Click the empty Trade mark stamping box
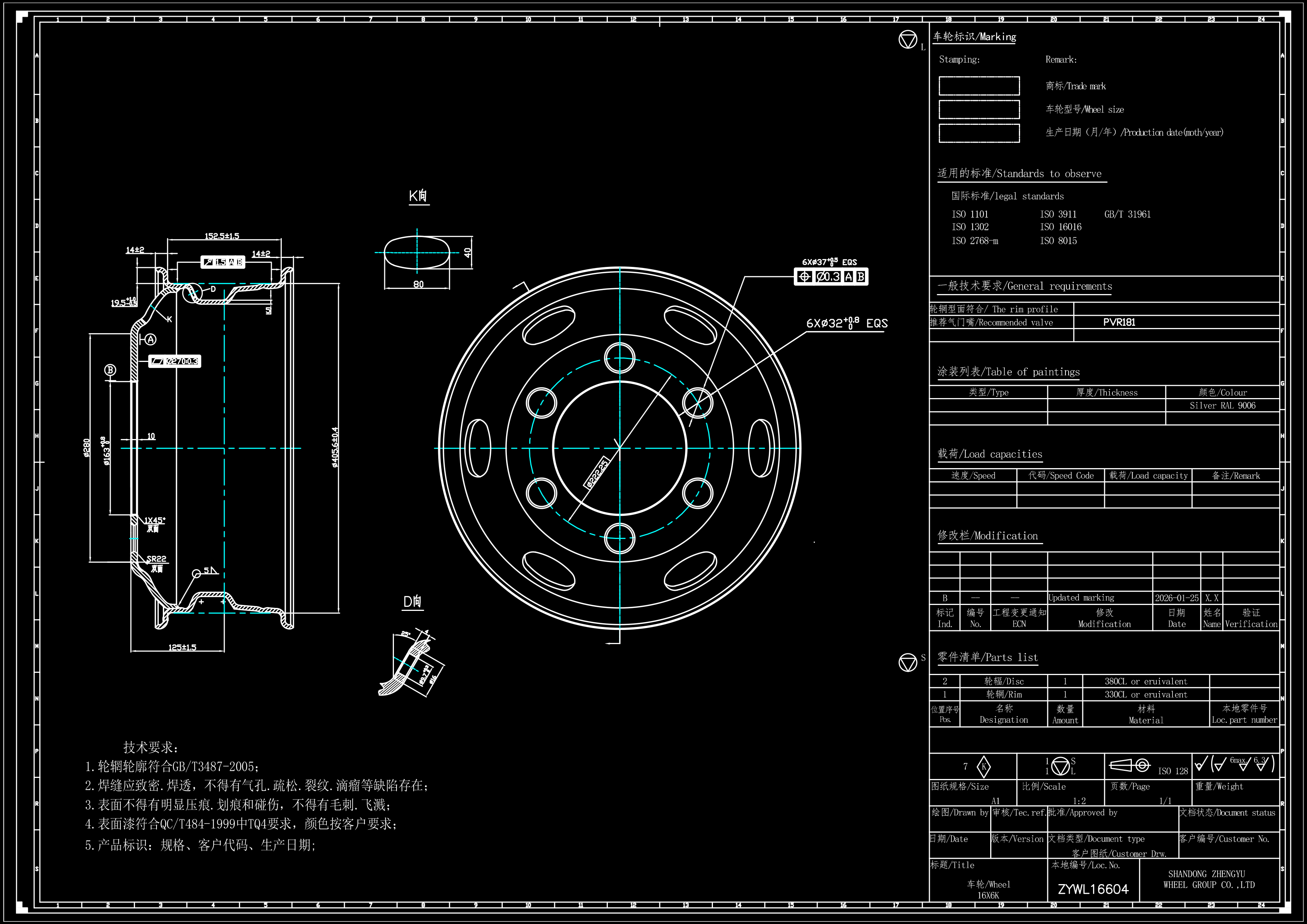Viewport: 1307px width, 924px height. (x=979, y=86)
